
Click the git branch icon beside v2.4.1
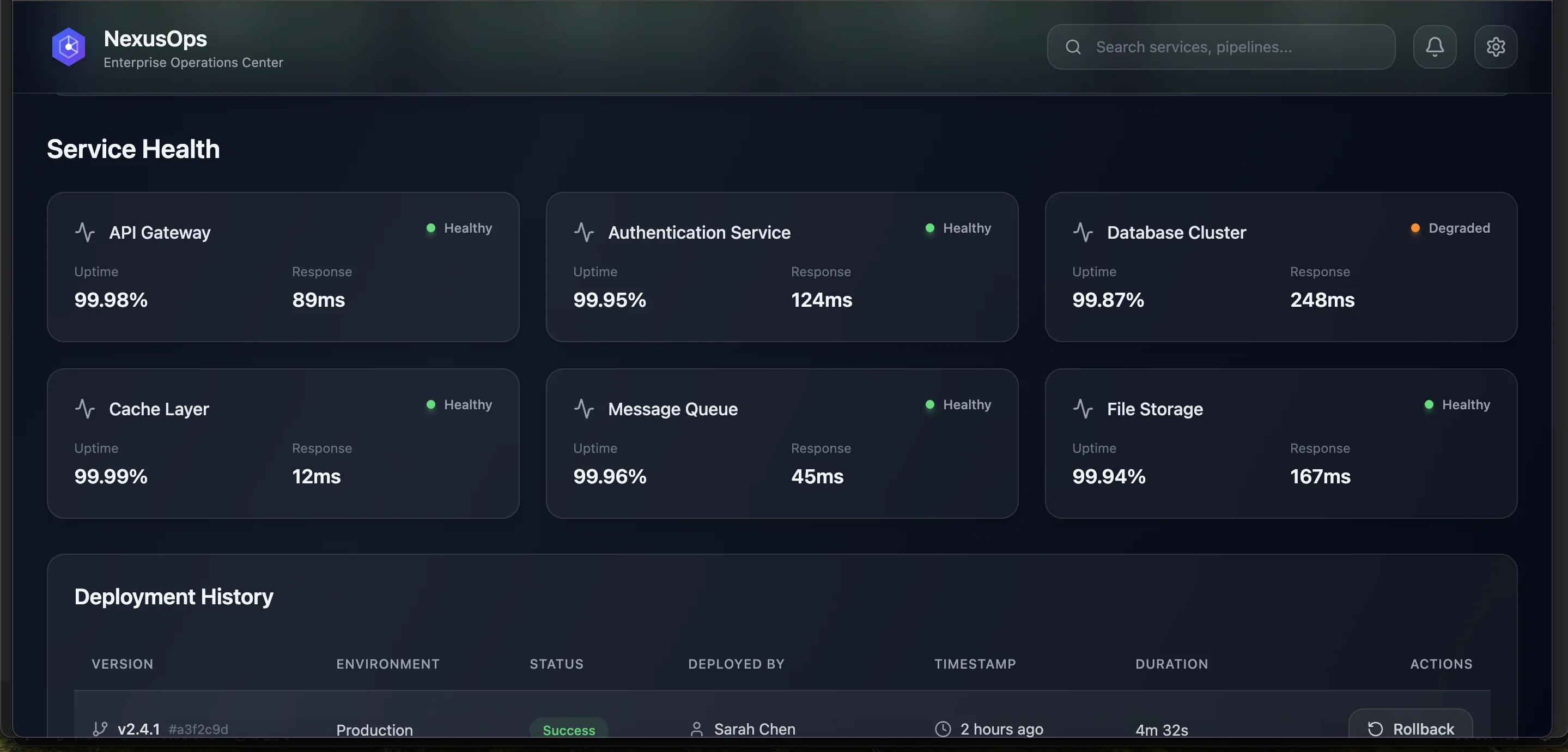point(100,728)
